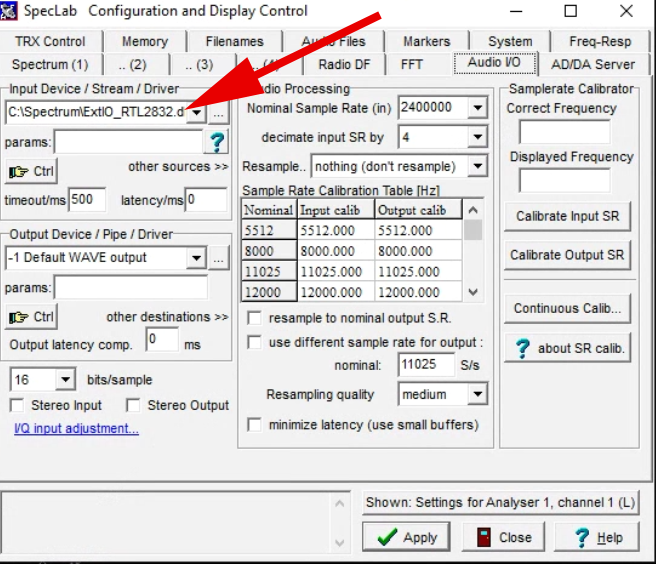656x564 pixels.
Task: Open output device Ctrl panel button
Action: (31, 317)
